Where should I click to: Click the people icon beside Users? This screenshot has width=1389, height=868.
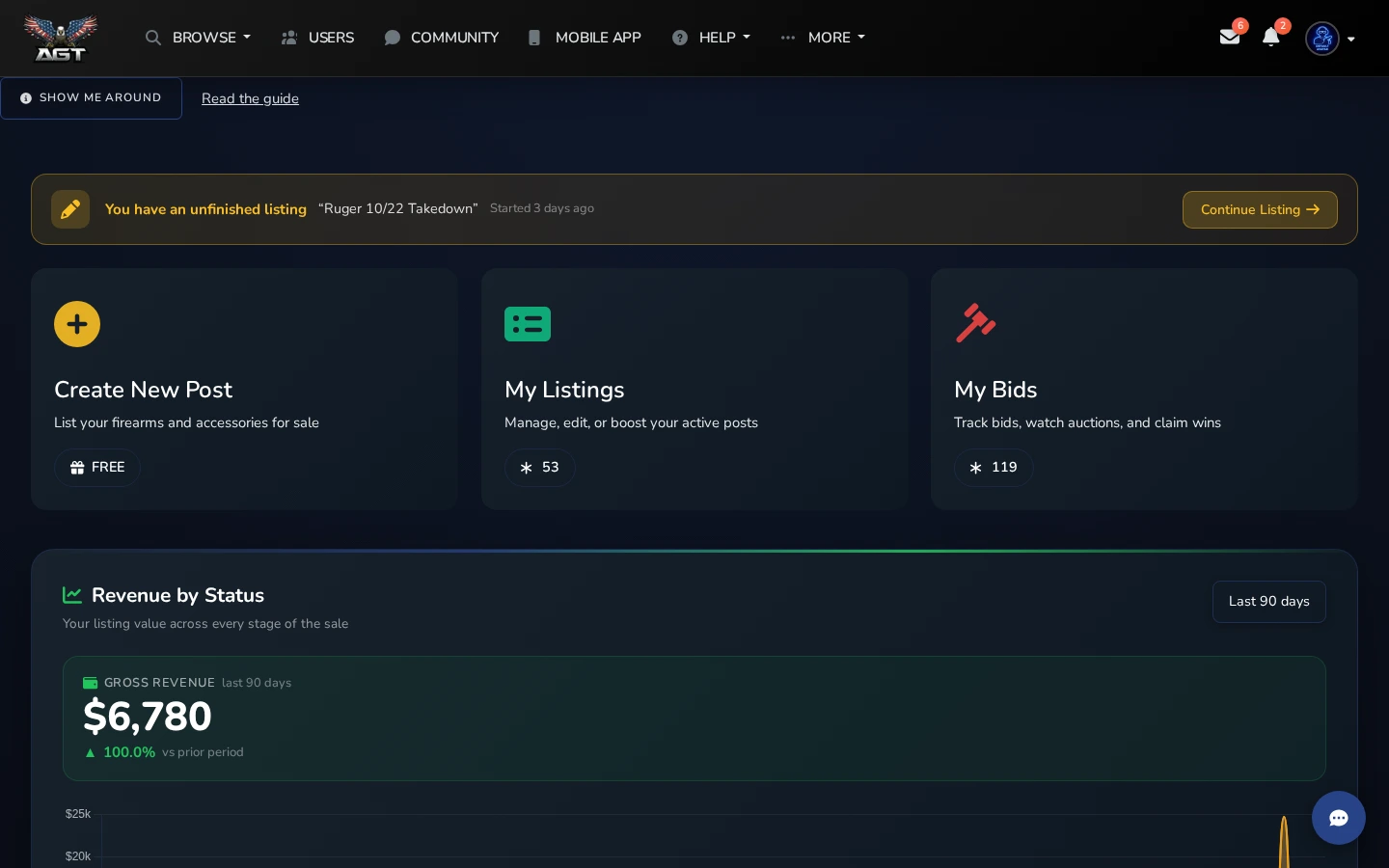point(289,38)
